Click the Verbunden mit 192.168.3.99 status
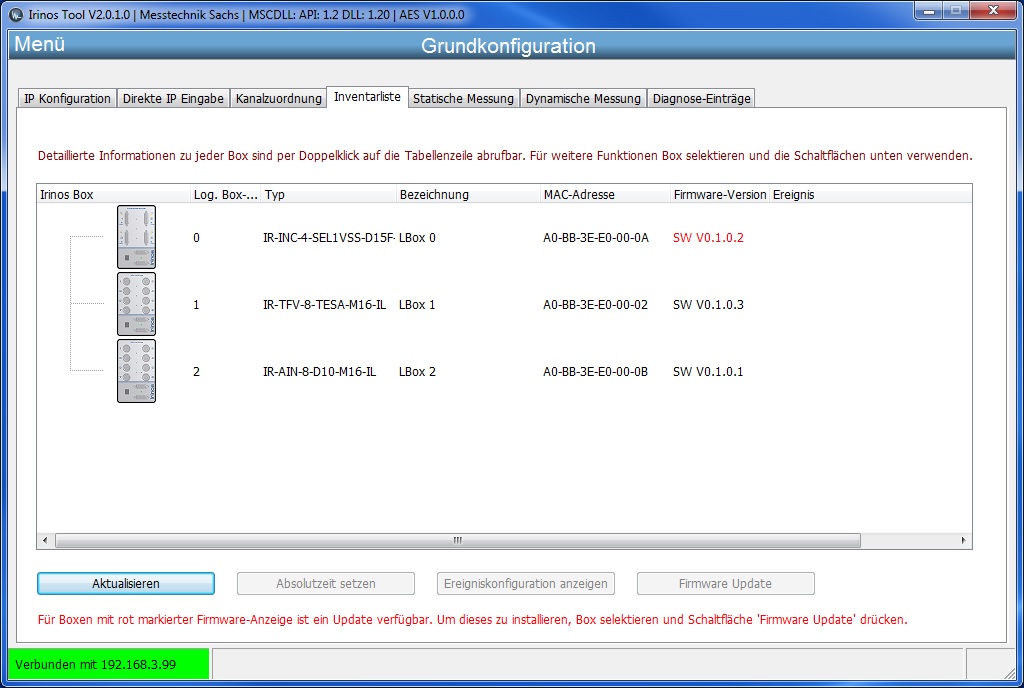The height and width of the screenshot is (688, 1024). 108,665
